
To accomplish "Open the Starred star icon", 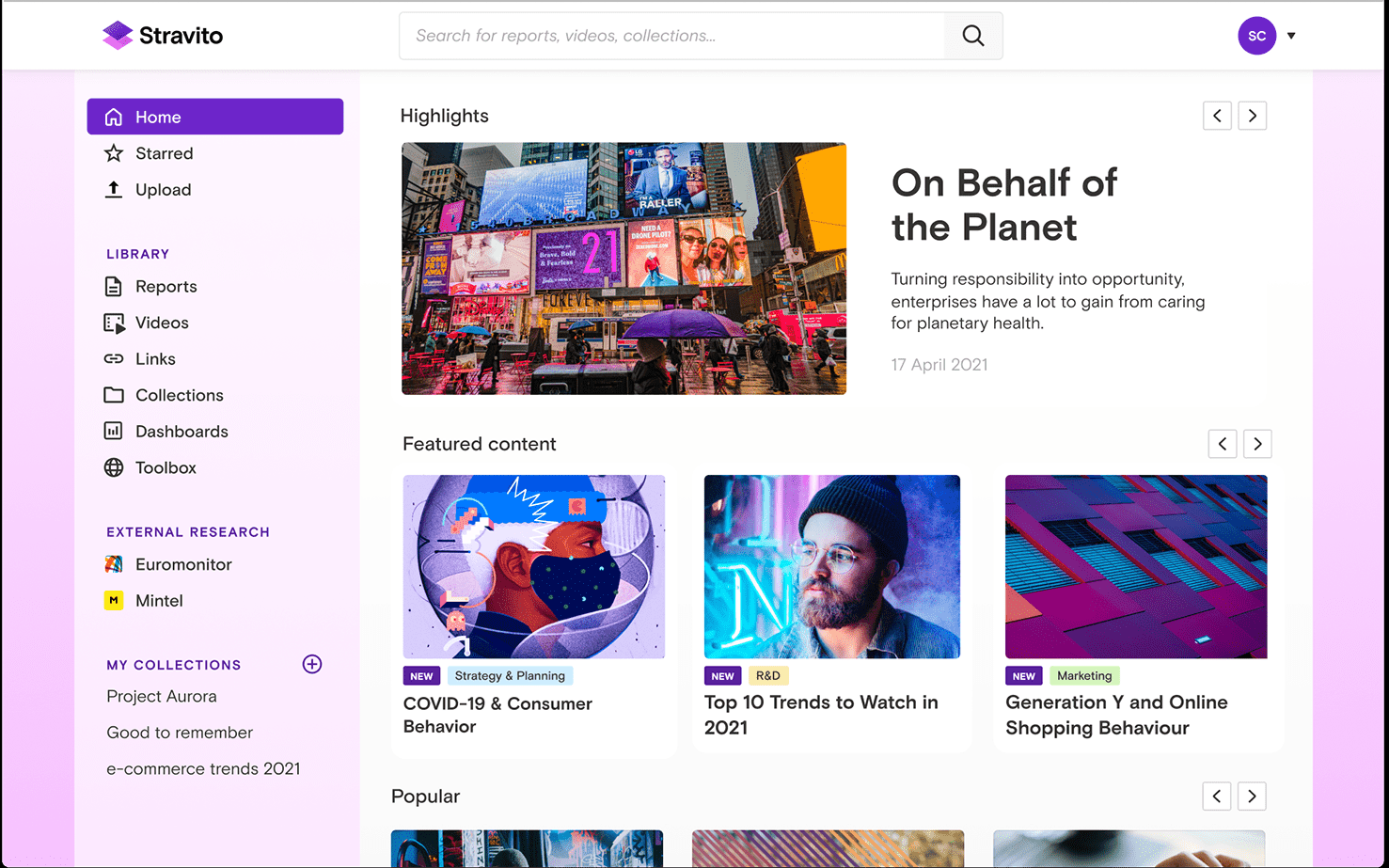I will coord(114,153).
